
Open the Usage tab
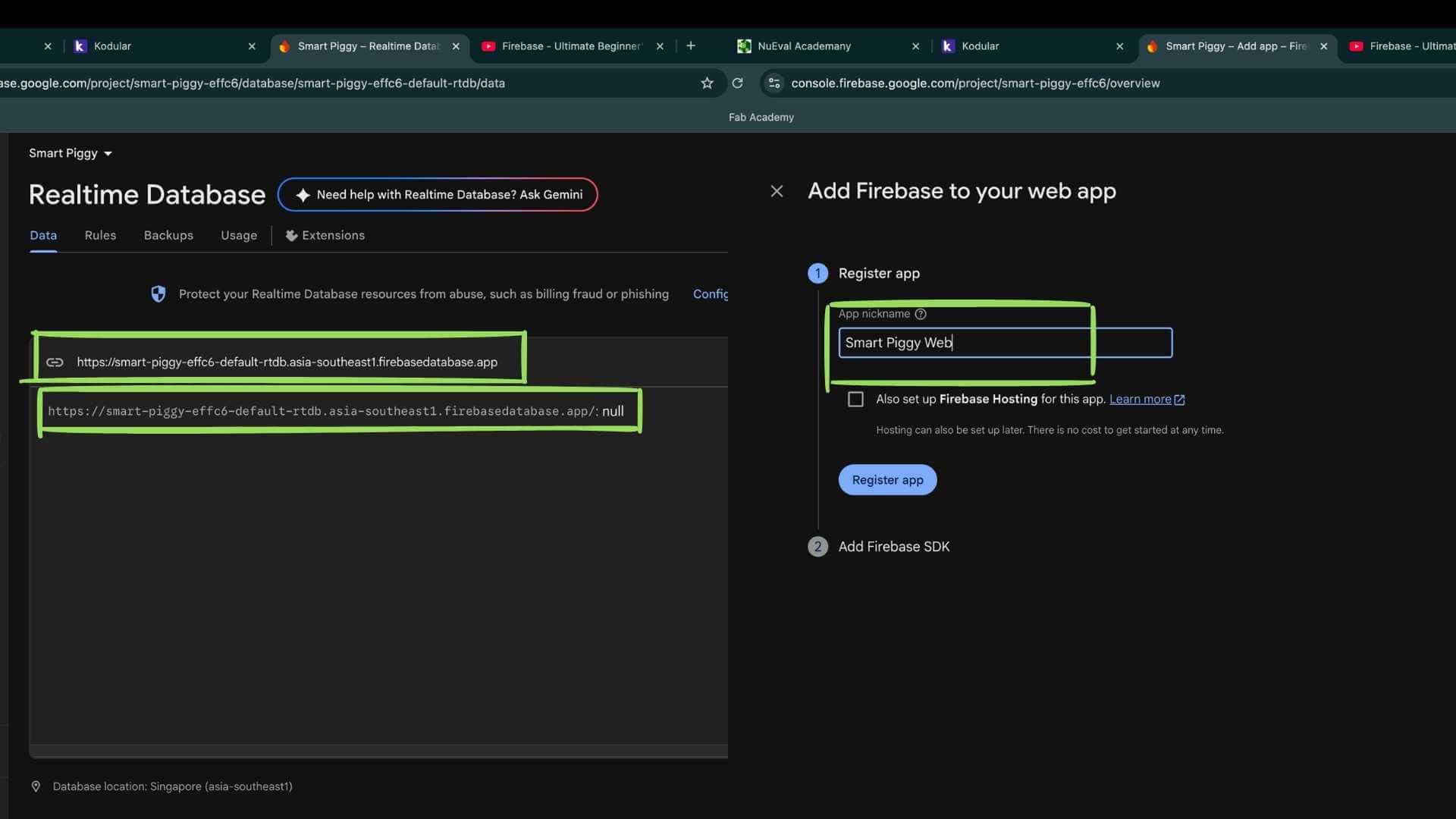tap(239, 236)
